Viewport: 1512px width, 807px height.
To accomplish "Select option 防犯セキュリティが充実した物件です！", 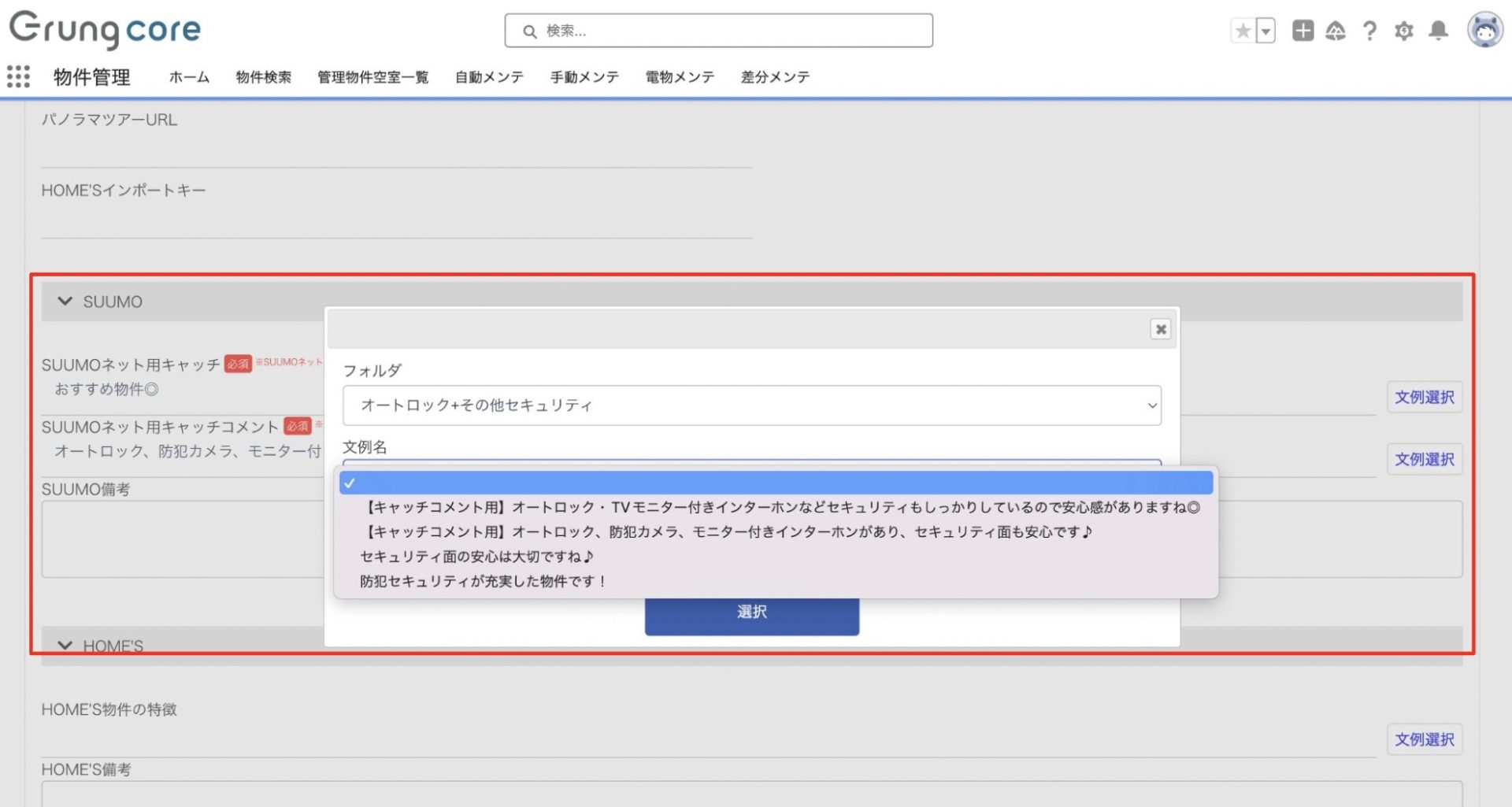I will pyautogui.click(x=483, y=582).
